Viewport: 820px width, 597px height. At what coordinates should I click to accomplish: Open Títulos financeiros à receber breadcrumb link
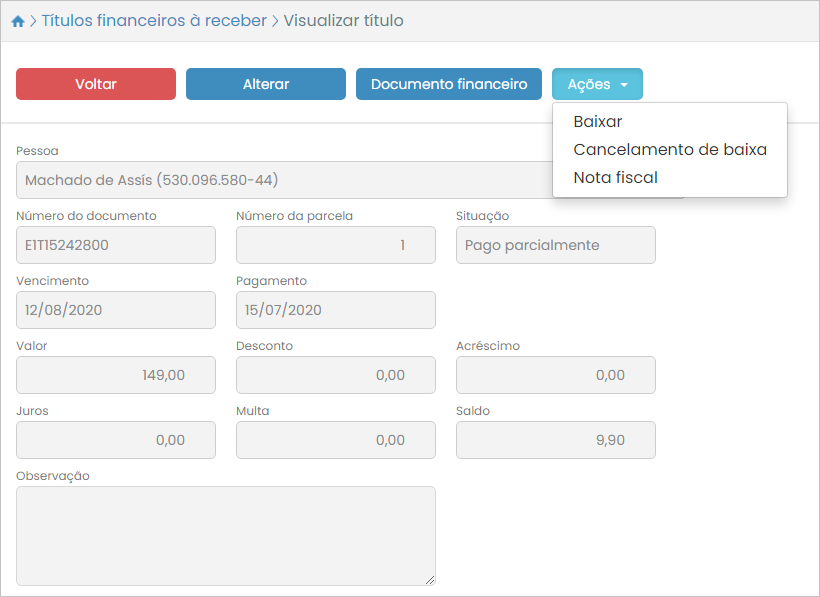click(154, 21)
